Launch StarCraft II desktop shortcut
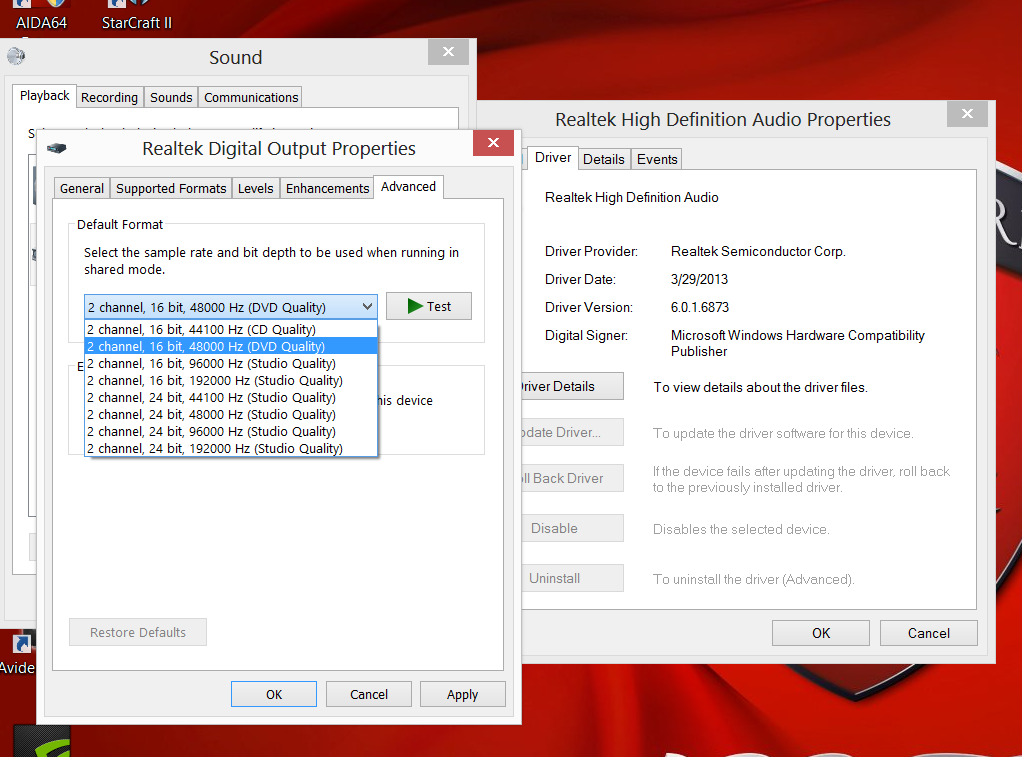 (136, 16)
